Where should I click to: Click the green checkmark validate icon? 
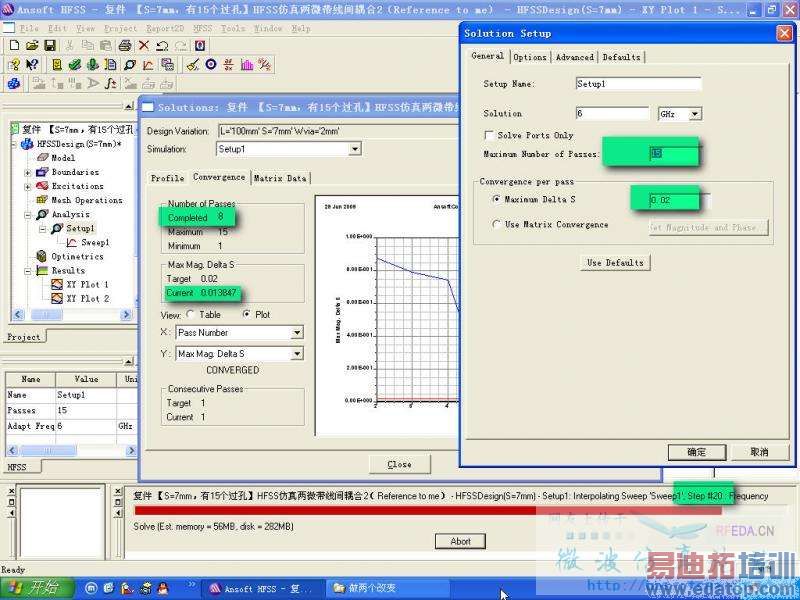[74, 64]
